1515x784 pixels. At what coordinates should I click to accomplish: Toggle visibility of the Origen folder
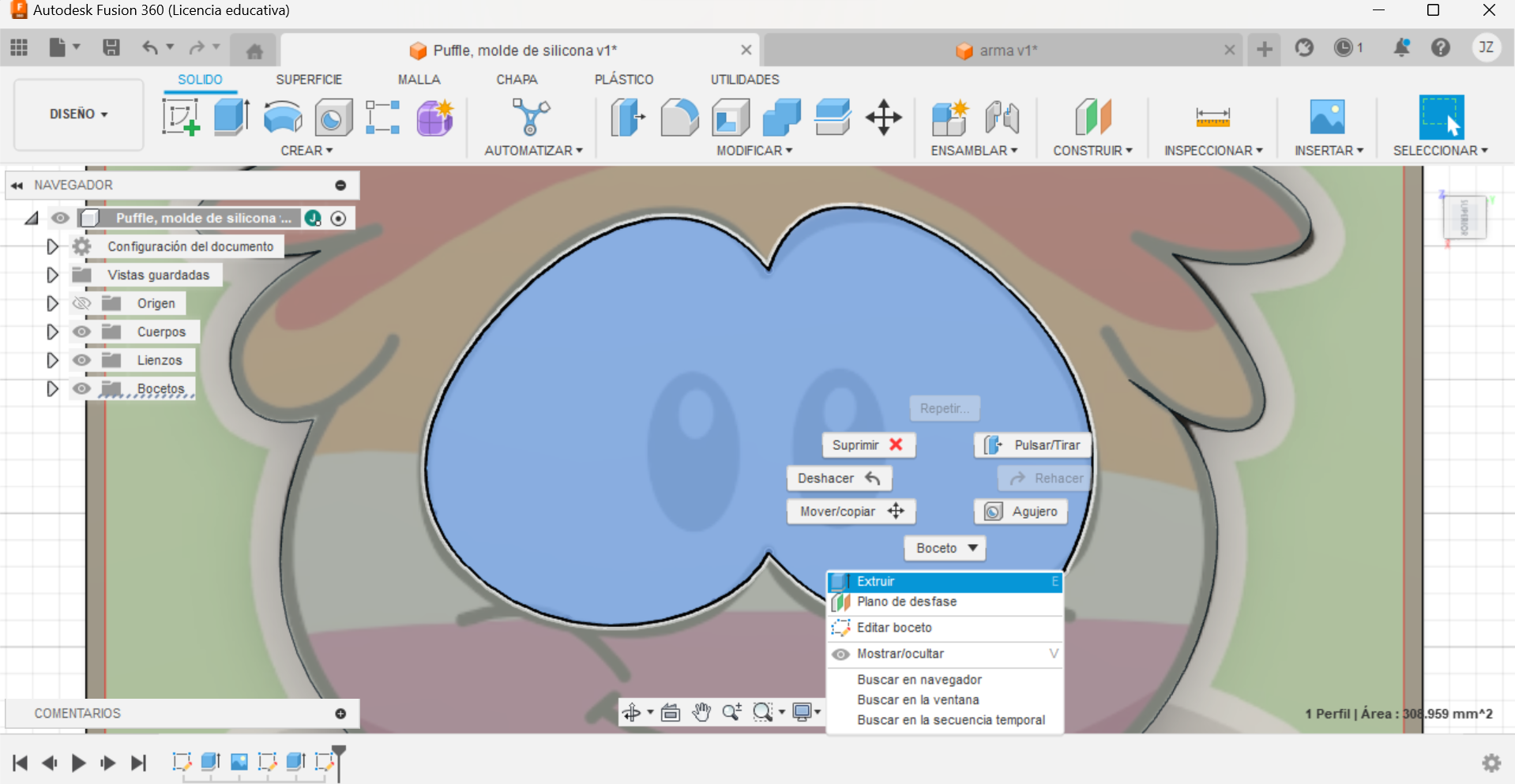pos(82,303)
